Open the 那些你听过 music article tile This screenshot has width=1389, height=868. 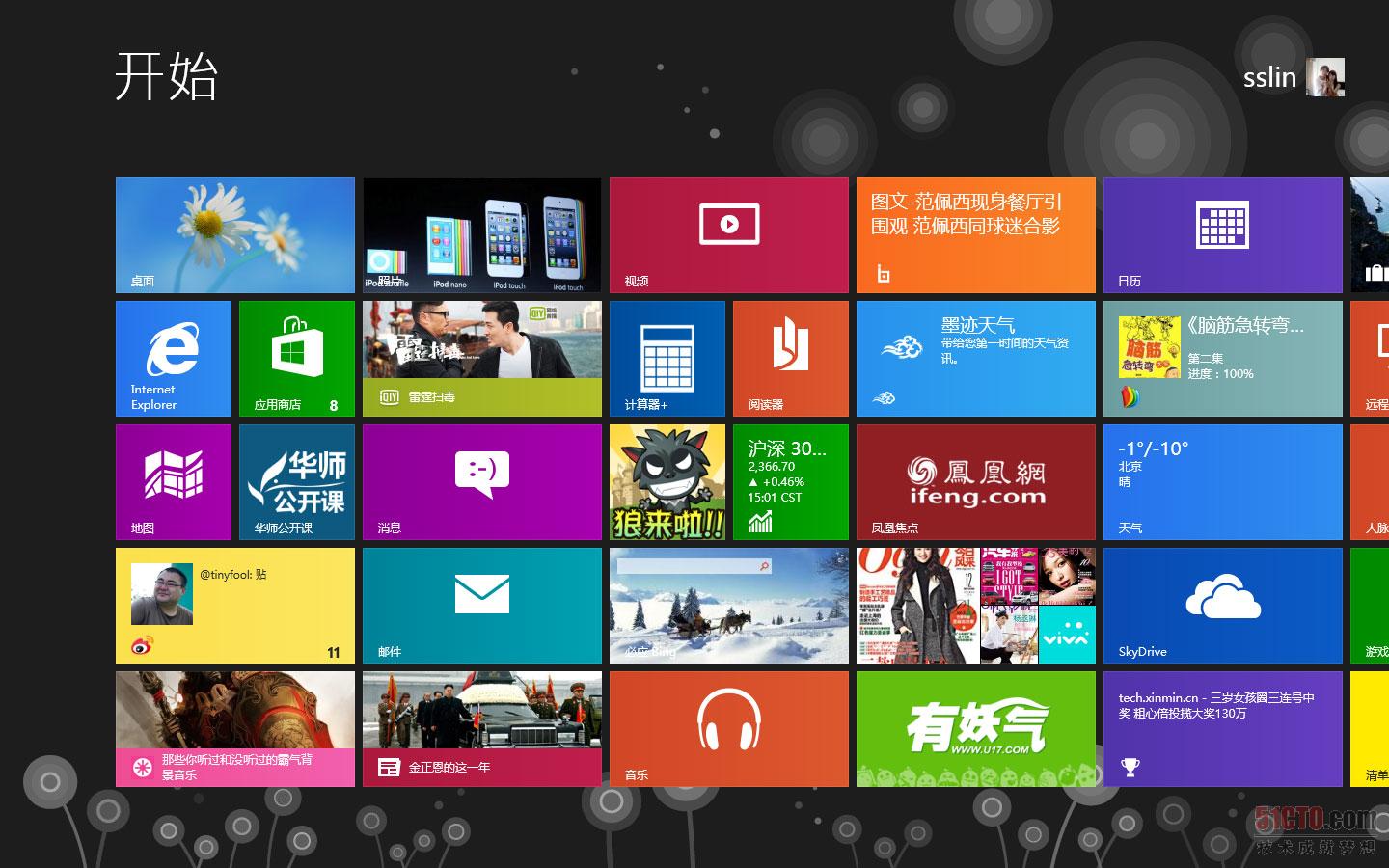(x=235, y=729)
